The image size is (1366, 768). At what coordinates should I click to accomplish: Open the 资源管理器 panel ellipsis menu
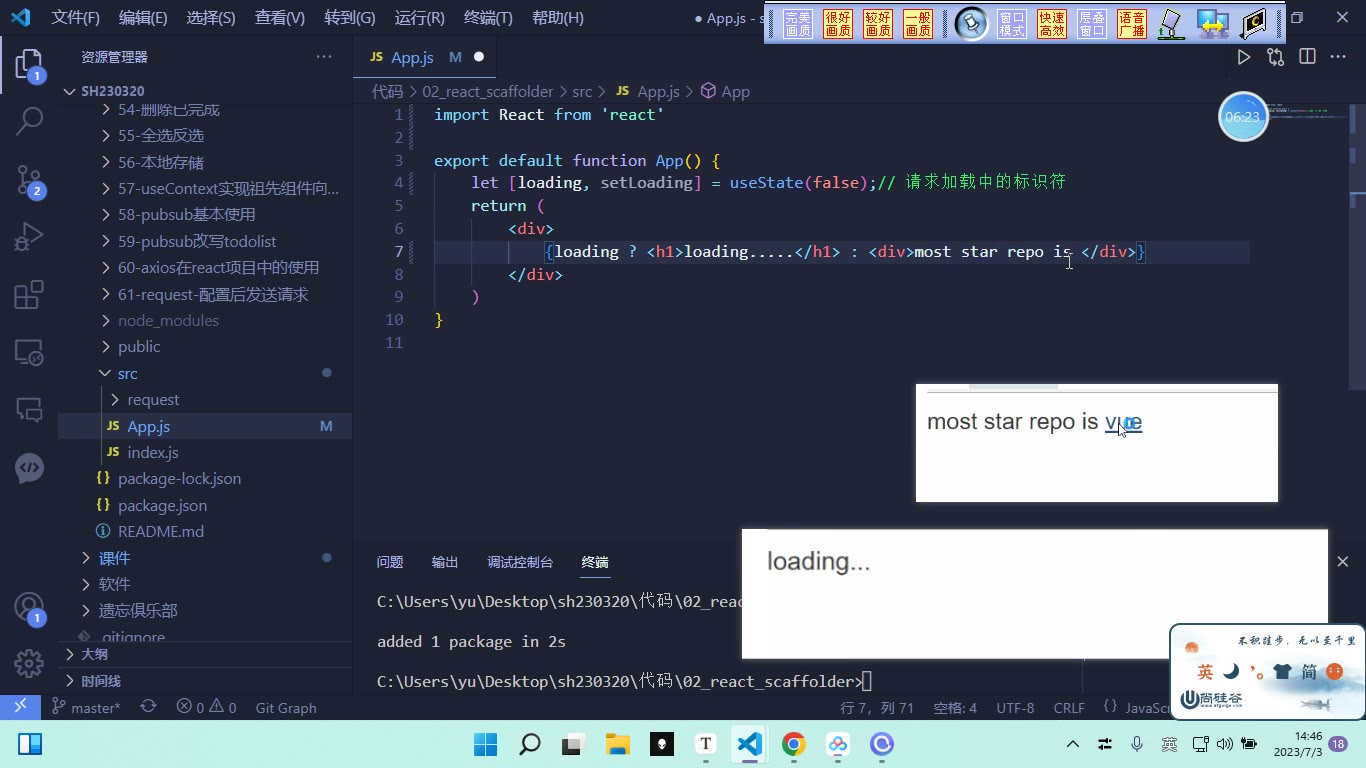click(324, 57)
